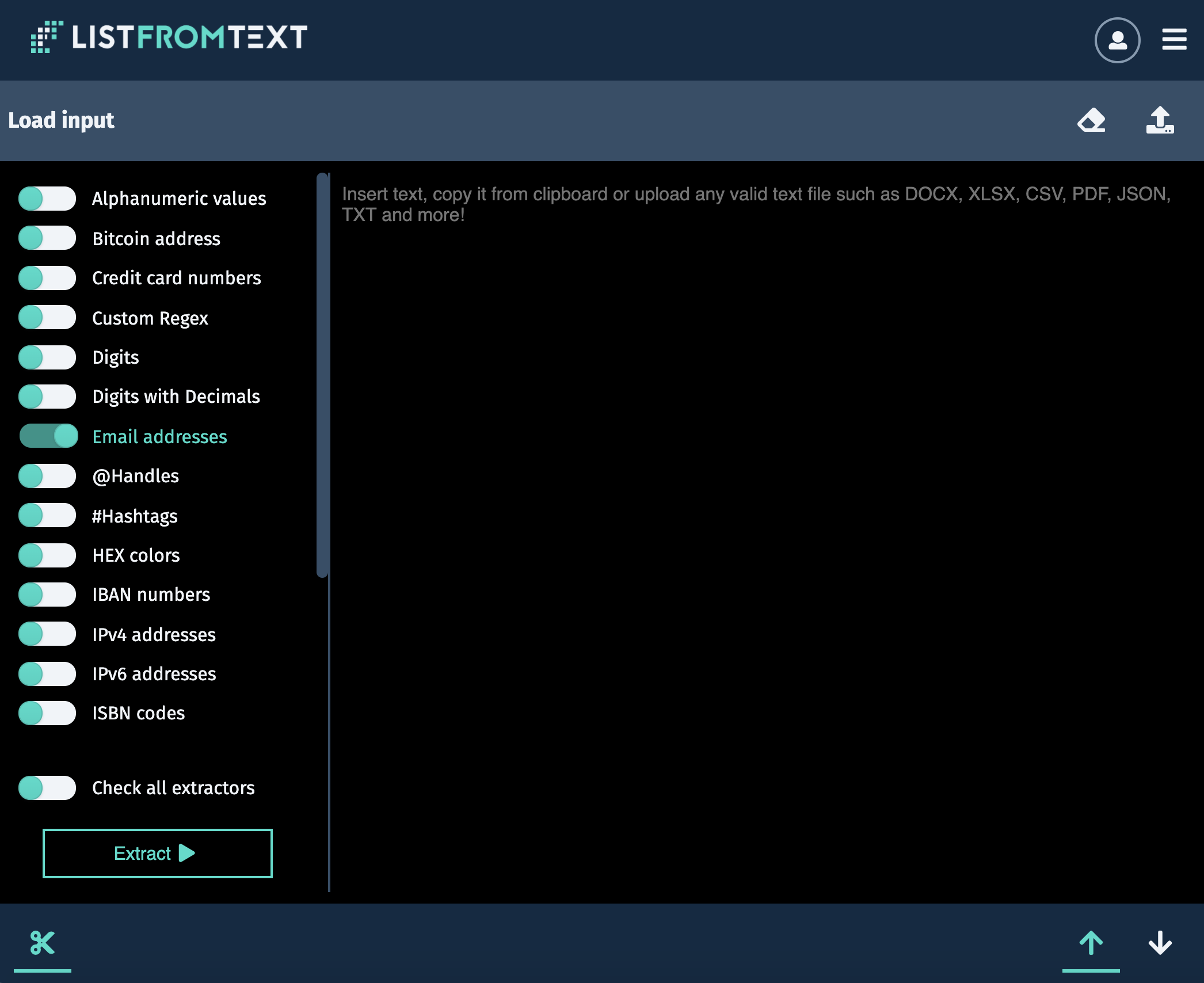Click the down arrow output icon
This screenshot has height=983, width=1204.
tap(1160, 943)
